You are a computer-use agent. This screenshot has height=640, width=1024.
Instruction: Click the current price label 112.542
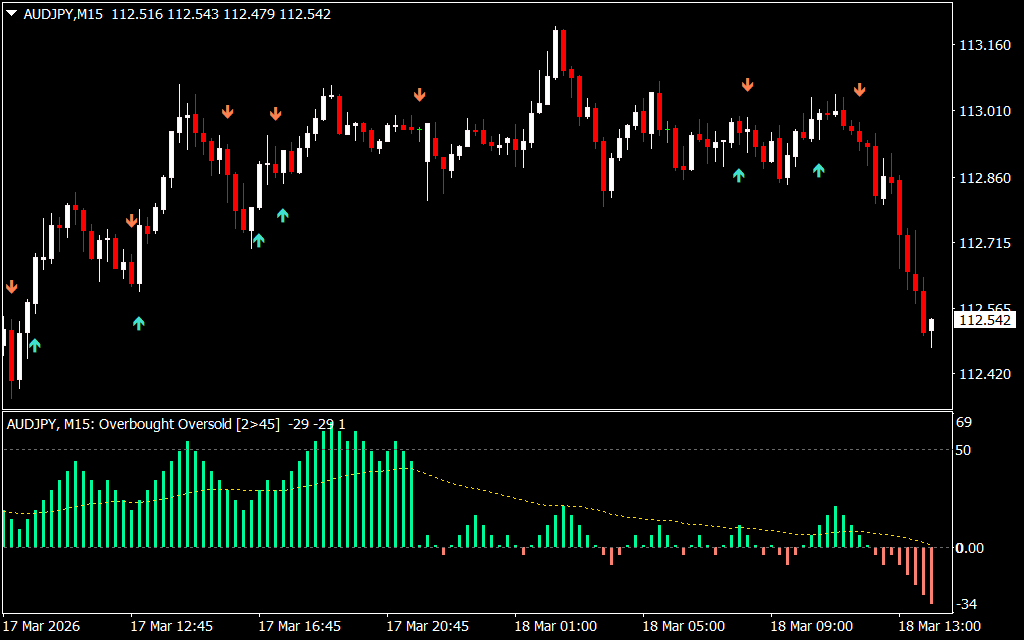coord(984,320)
